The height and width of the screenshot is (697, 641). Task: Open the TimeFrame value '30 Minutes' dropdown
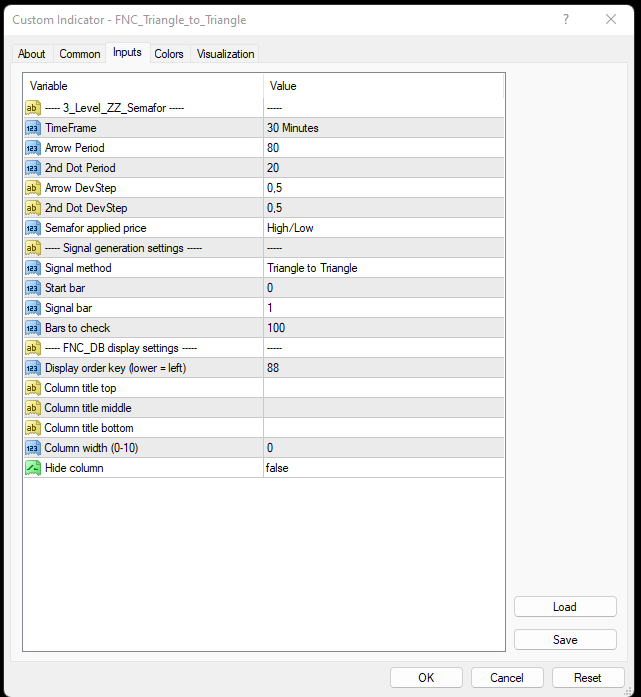[384, 128]
